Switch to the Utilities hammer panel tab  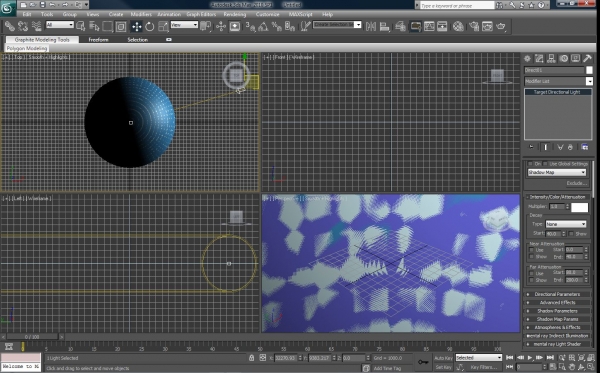(587, 59)
